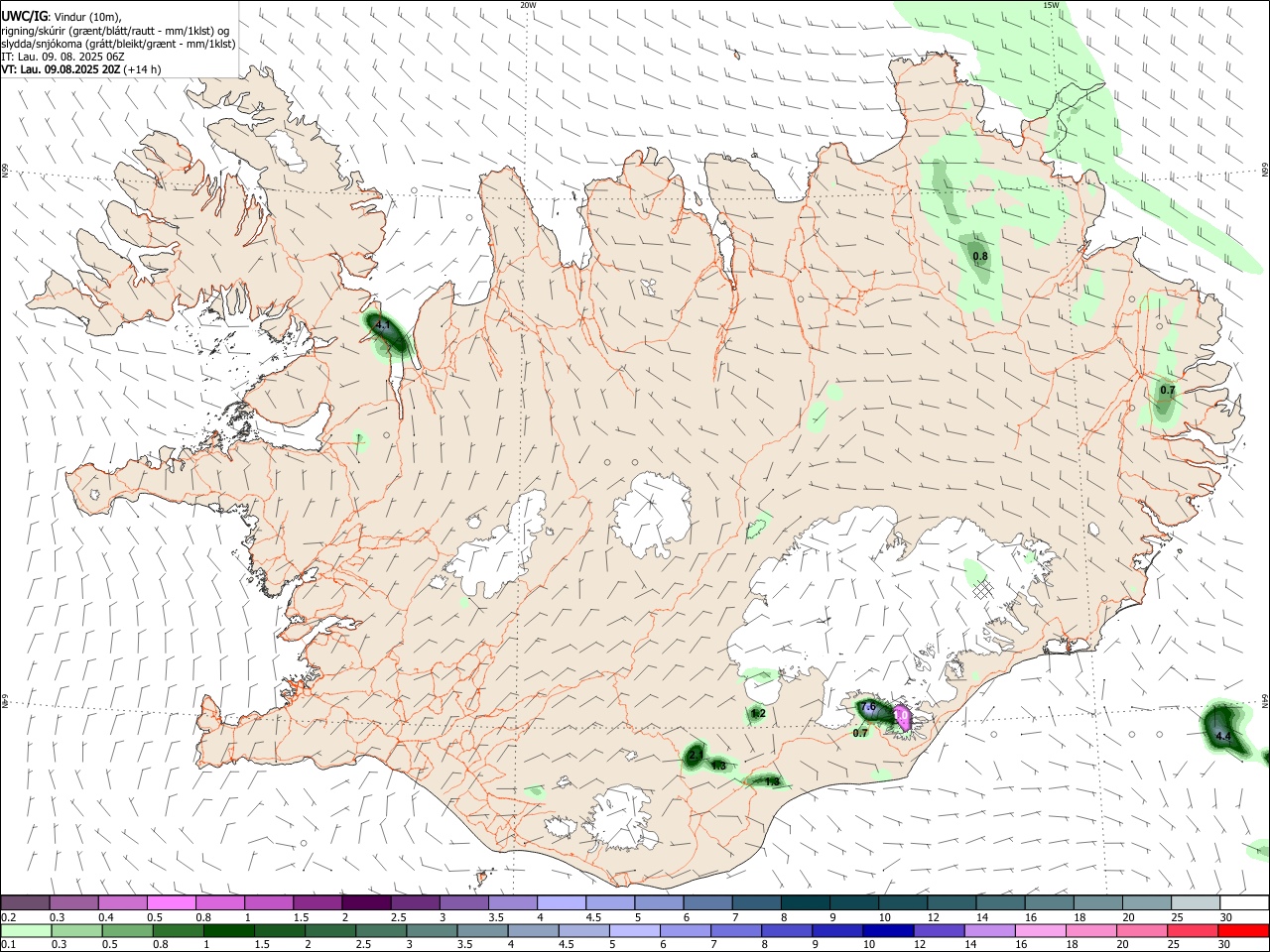Click the 0.2 legend label

point(9,917)
